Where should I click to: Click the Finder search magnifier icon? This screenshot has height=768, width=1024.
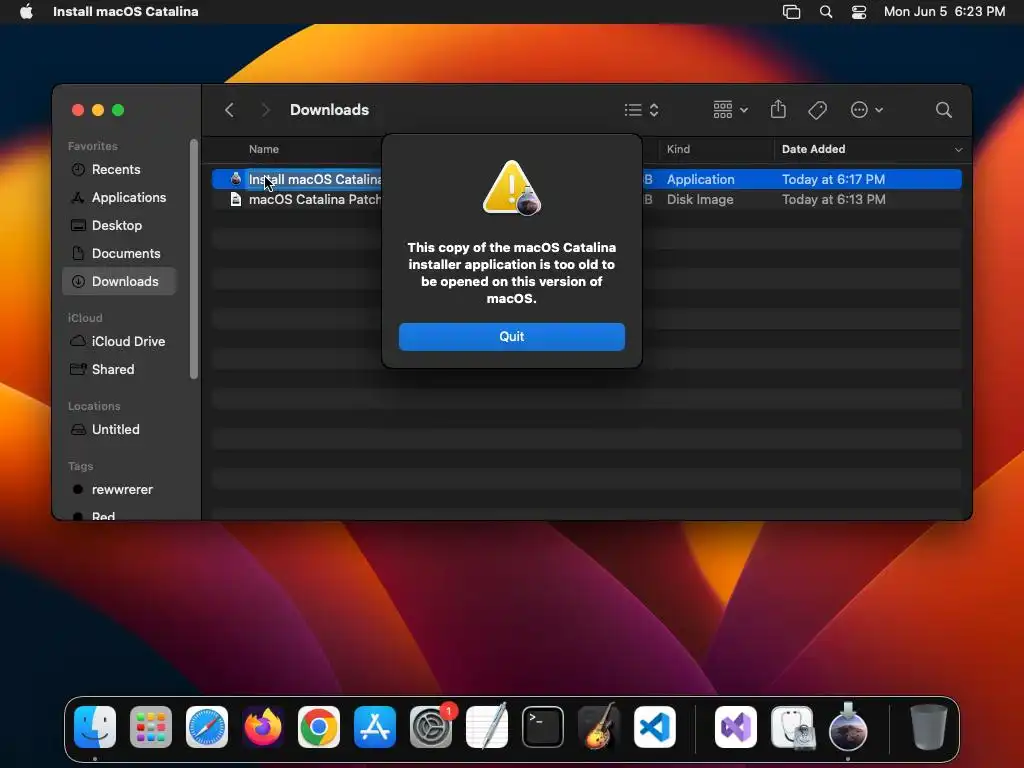(x=943, y=110)
